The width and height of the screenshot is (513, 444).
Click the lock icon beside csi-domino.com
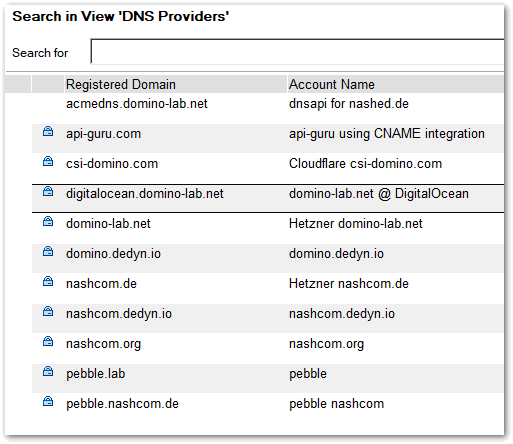tap(48, 161)
